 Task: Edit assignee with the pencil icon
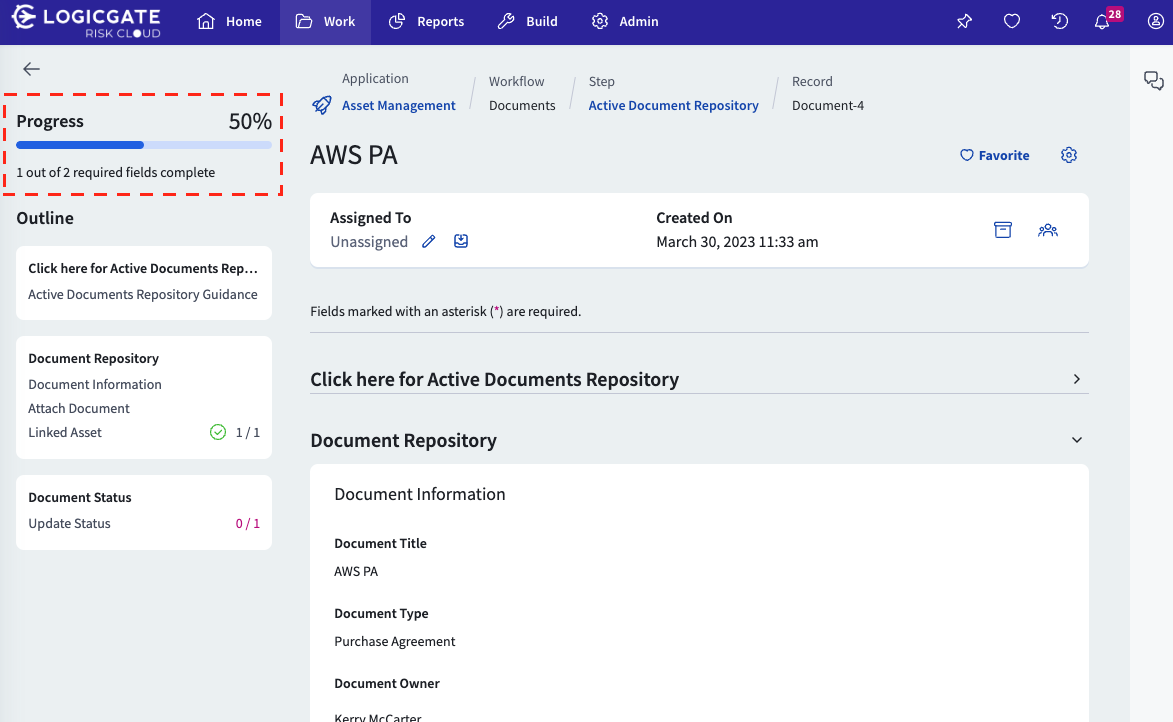429,242
